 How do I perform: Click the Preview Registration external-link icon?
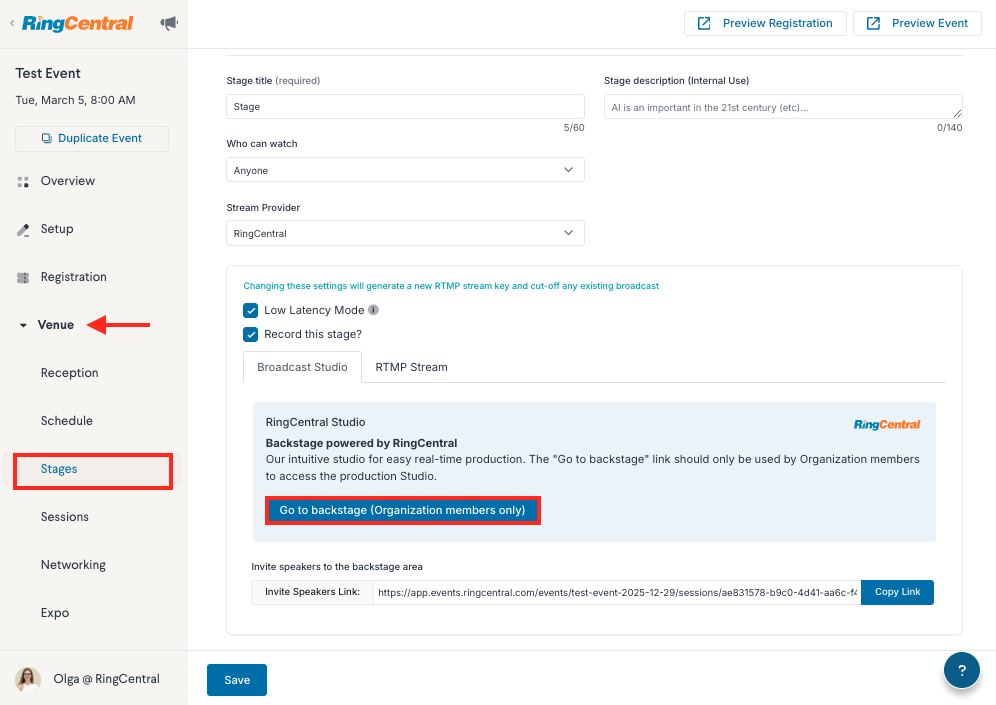pyautogui.click(x=704, y=24)
